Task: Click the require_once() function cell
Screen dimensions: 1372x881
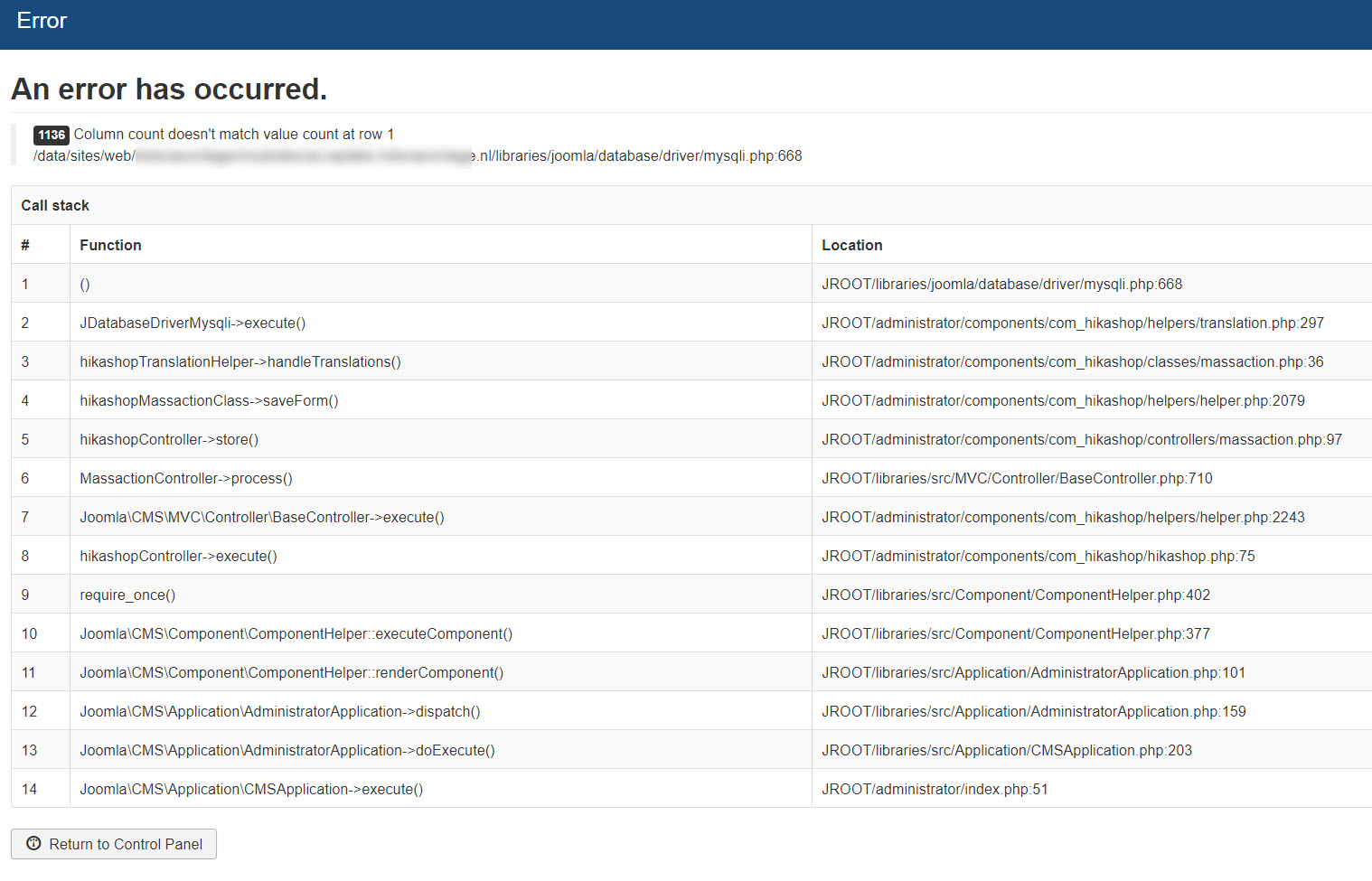Action: (127, 595)
